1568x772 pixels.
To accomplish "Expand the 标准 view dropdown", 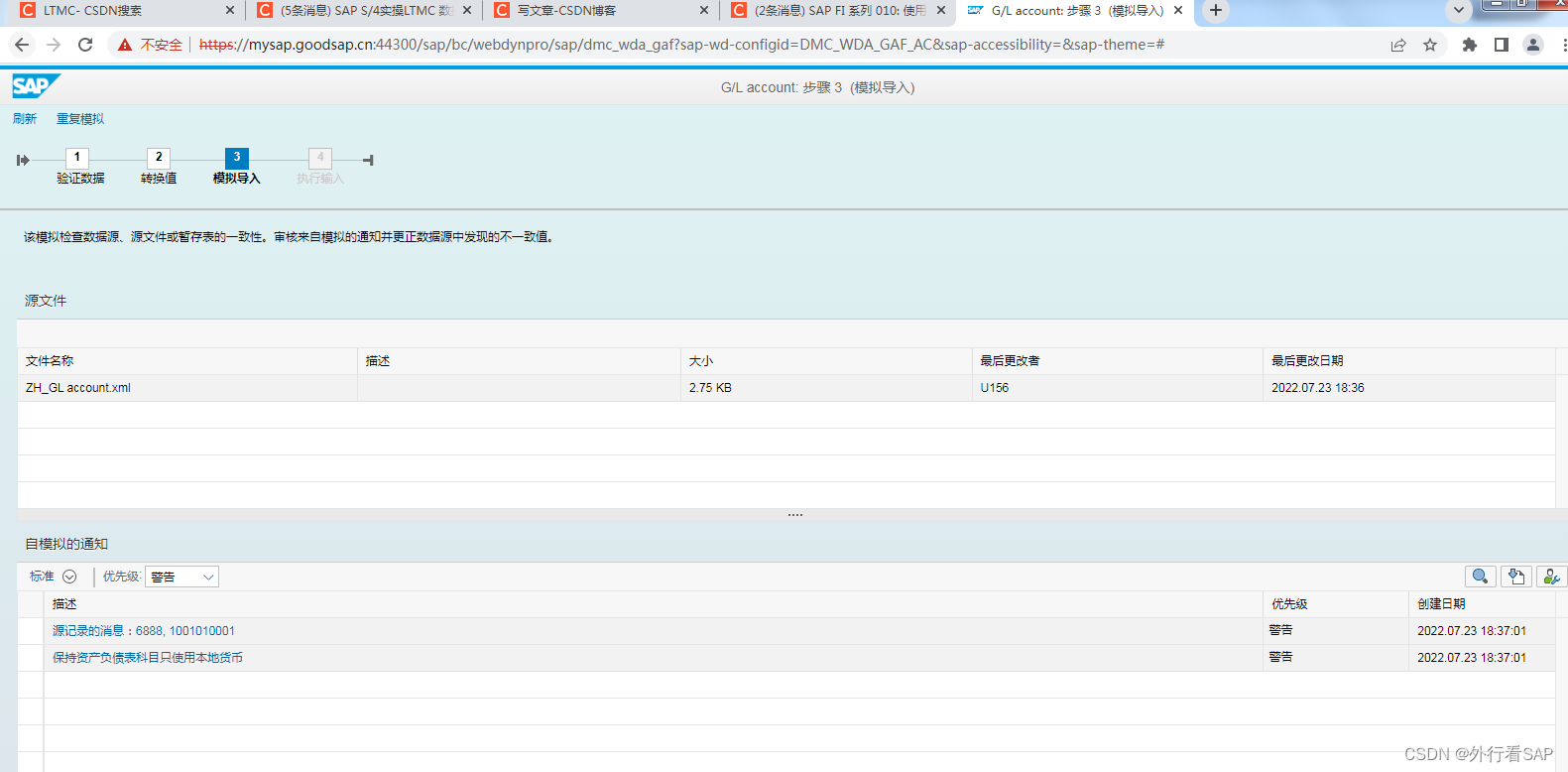I will [69, 577].
